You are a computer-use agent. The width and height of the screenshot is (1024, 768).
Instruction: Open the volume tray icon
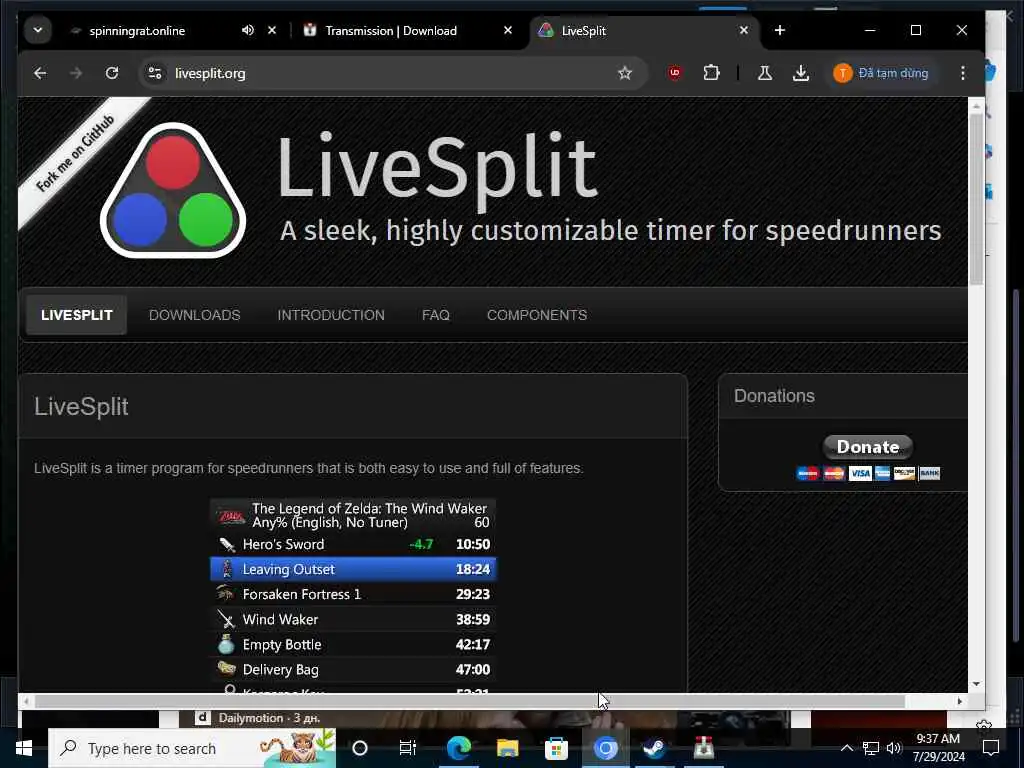pos(893,748)
